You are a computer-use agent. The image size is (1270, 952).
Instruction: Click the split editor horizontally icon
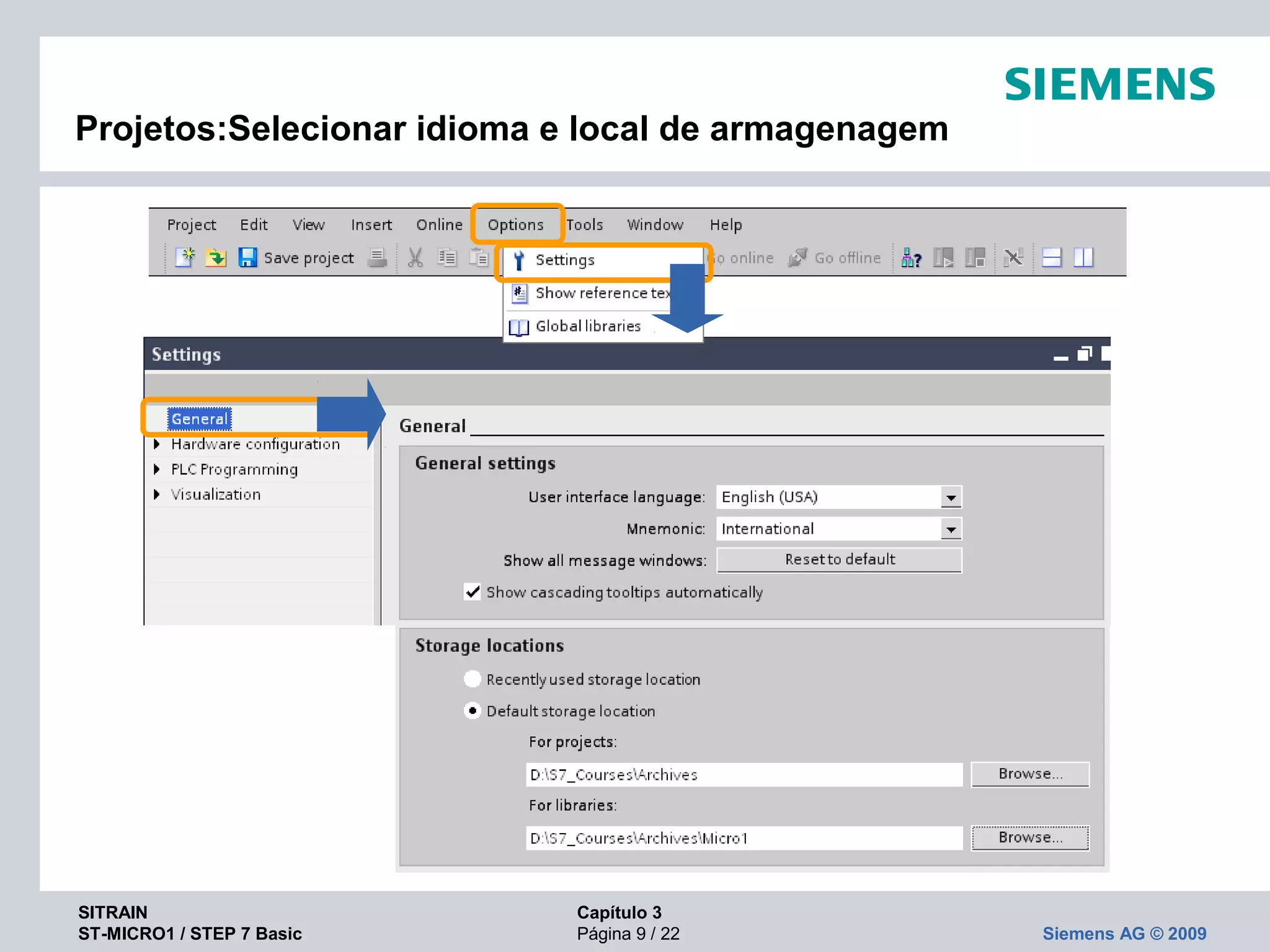pyautogui.click(x=1052, y=257)
